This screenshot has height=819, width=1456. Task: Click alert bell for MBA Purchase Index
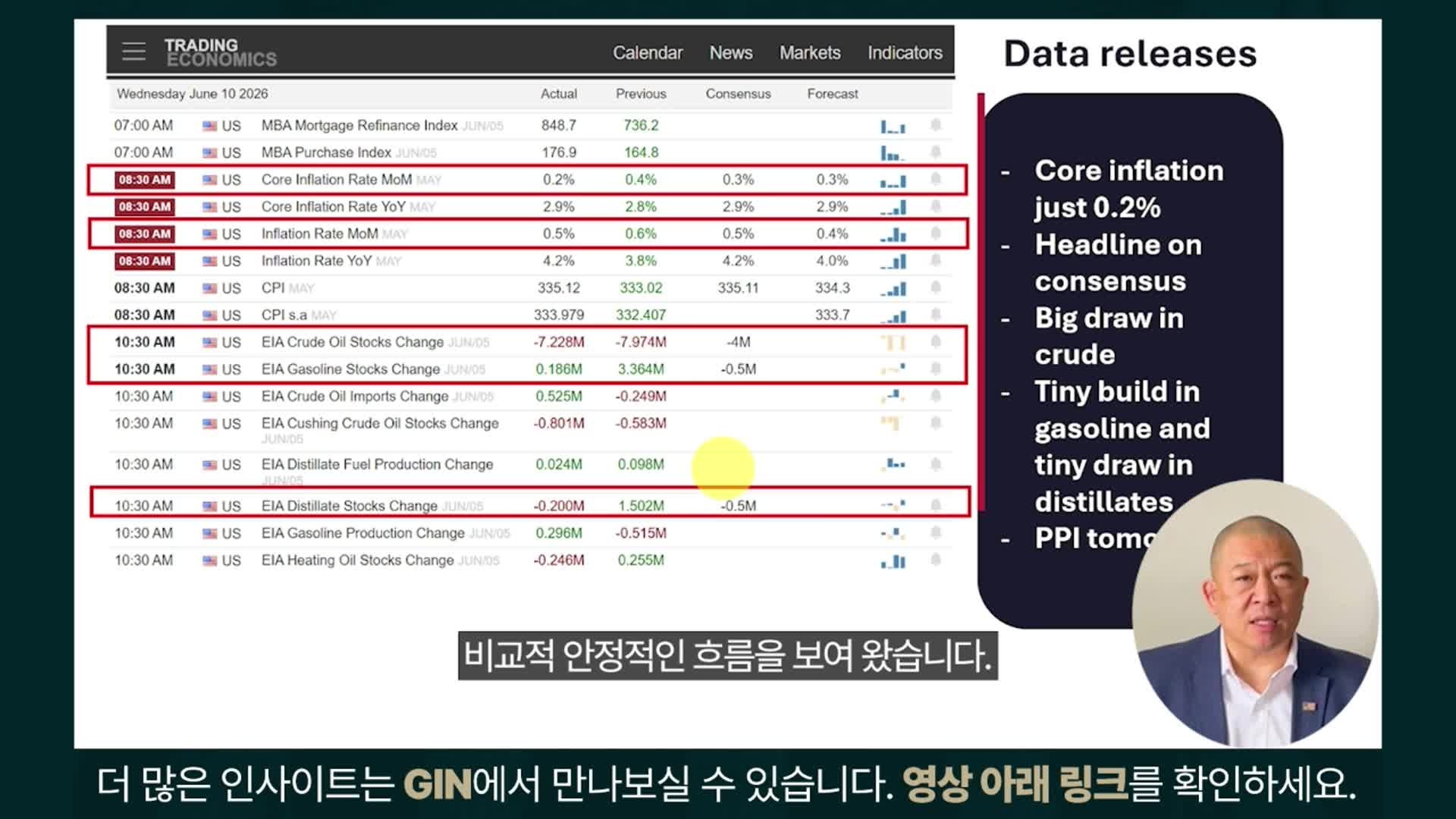936,152
